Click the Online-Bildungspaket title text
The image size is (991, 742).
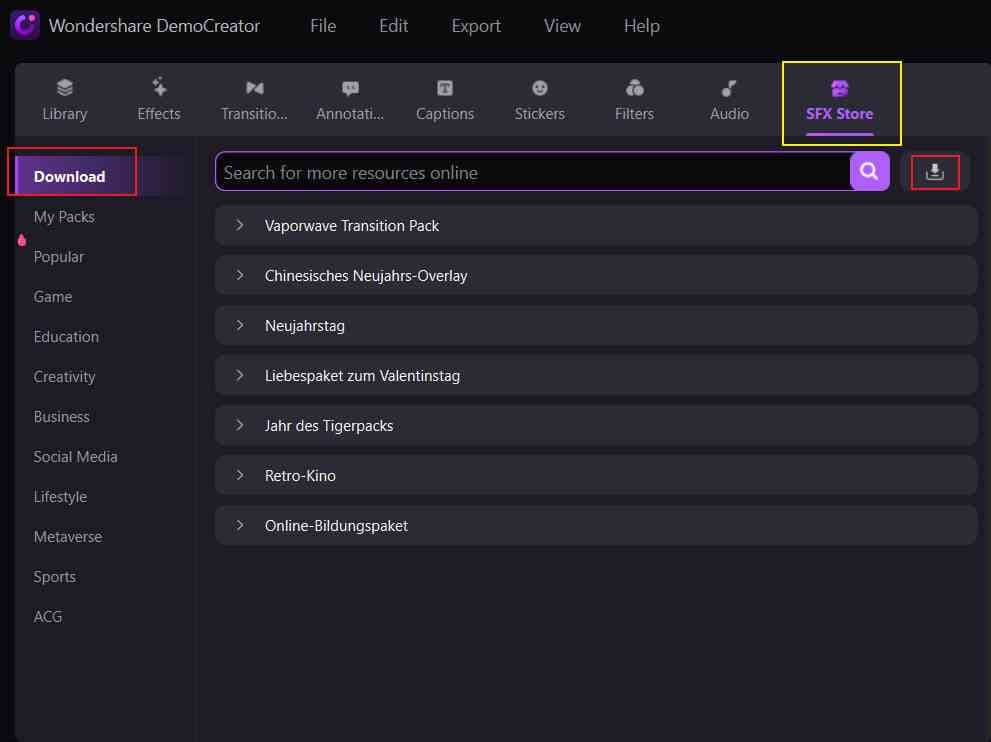(336, 525)
